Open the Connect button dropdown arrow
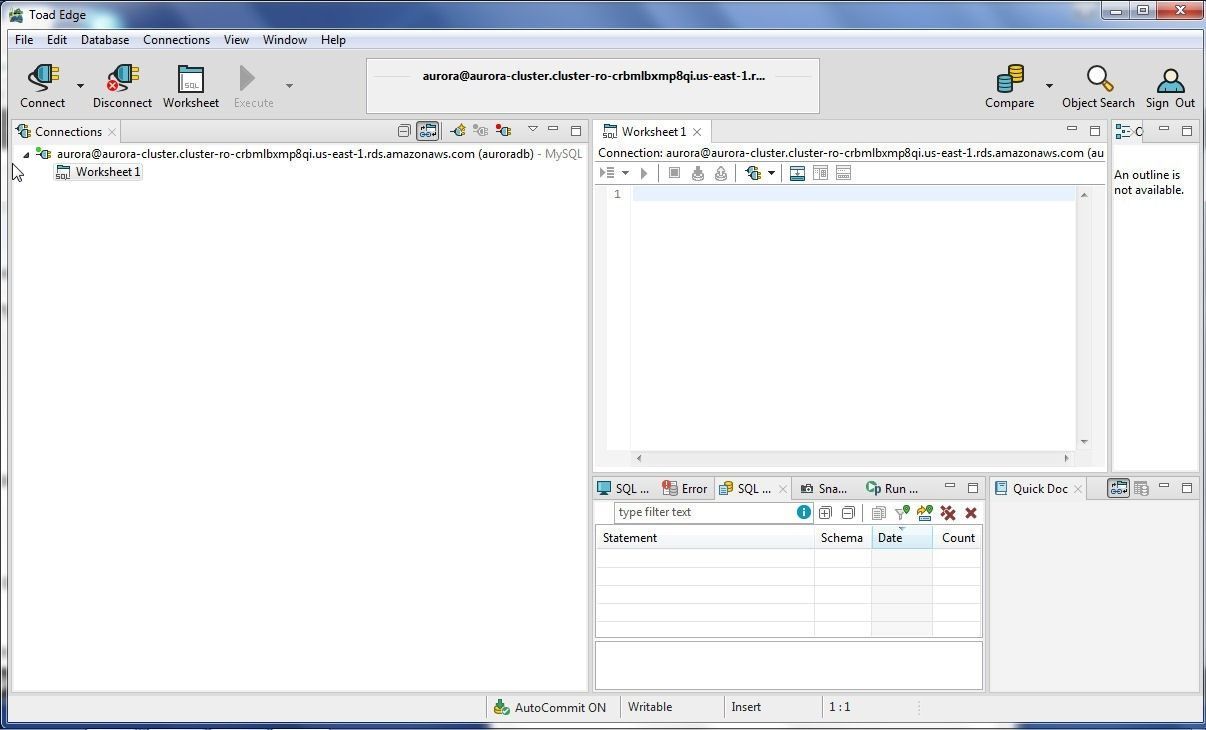This screenshot has height=730, width=1206. (80, 86)
